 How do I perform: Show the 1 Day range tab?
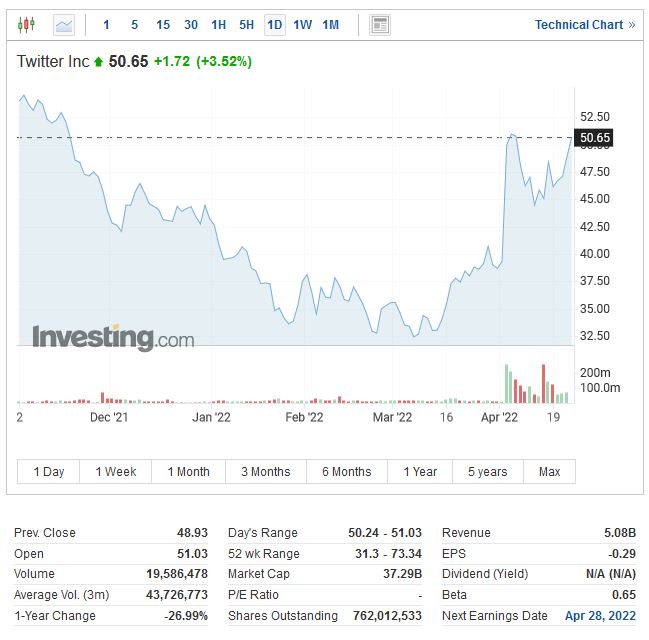(49, 471)
